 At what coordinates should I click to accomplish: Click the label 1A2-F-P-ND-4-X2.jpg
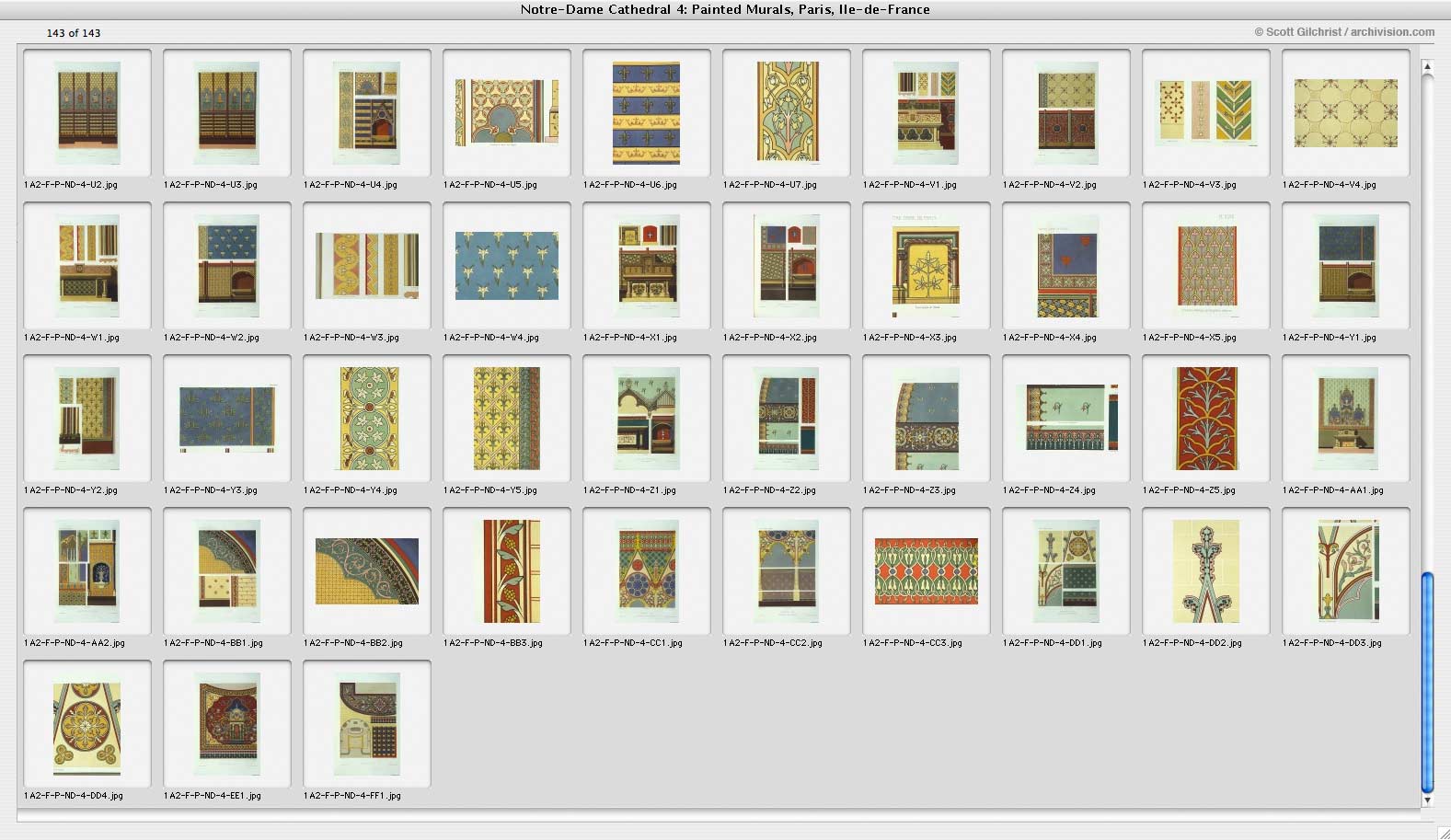tap(770, 338)
